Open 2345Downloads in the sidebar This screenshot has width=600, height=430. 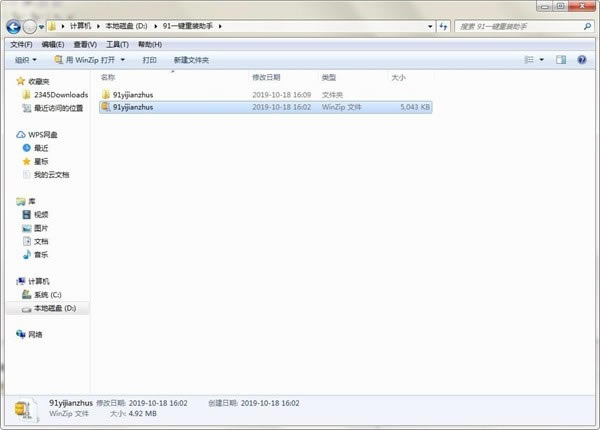(61, 95)
